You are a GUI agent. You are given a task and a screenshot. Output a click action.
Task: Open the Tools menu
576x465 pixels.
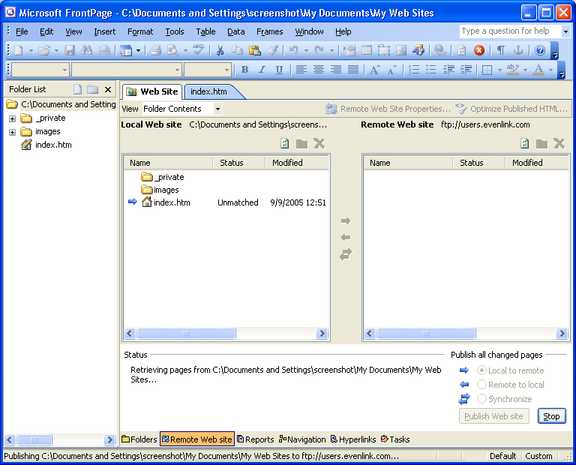click(x=174, y=32)
